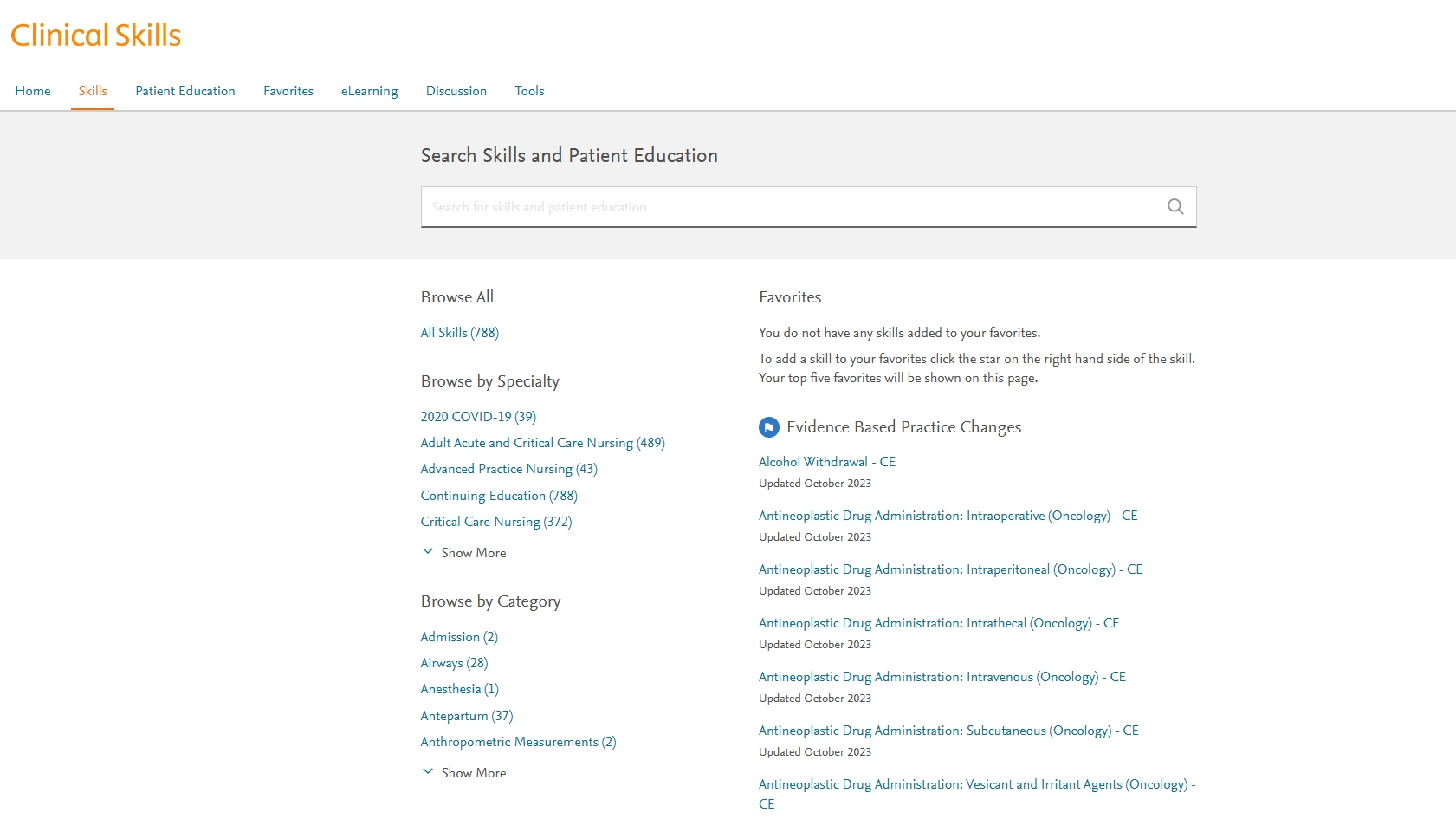Browse the 2020 COVID-19 specialty
The image size is (1456, 819).
478,417
